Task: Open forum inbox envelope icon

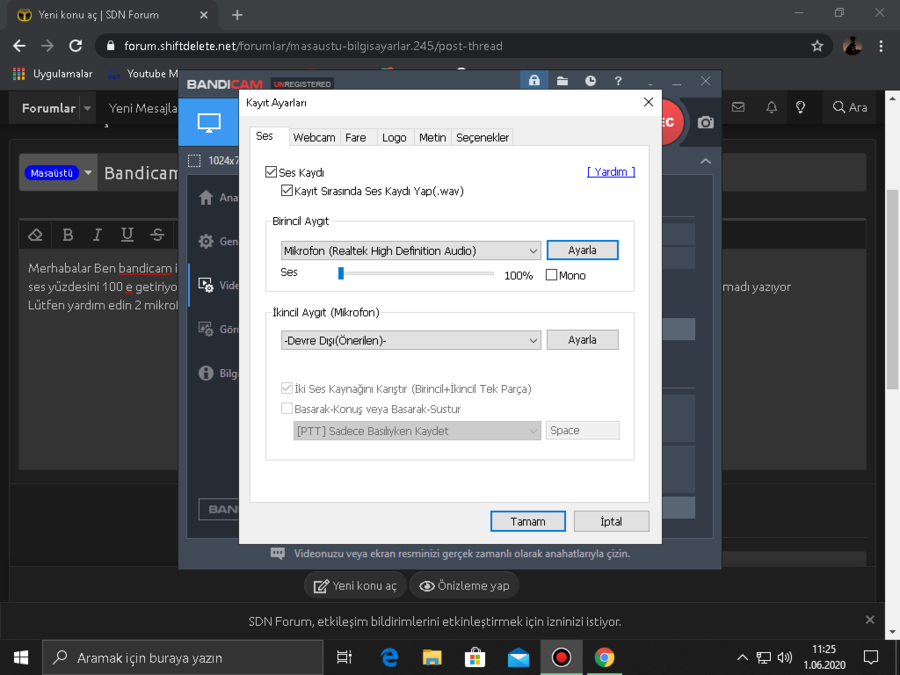Action: point(738,107)
